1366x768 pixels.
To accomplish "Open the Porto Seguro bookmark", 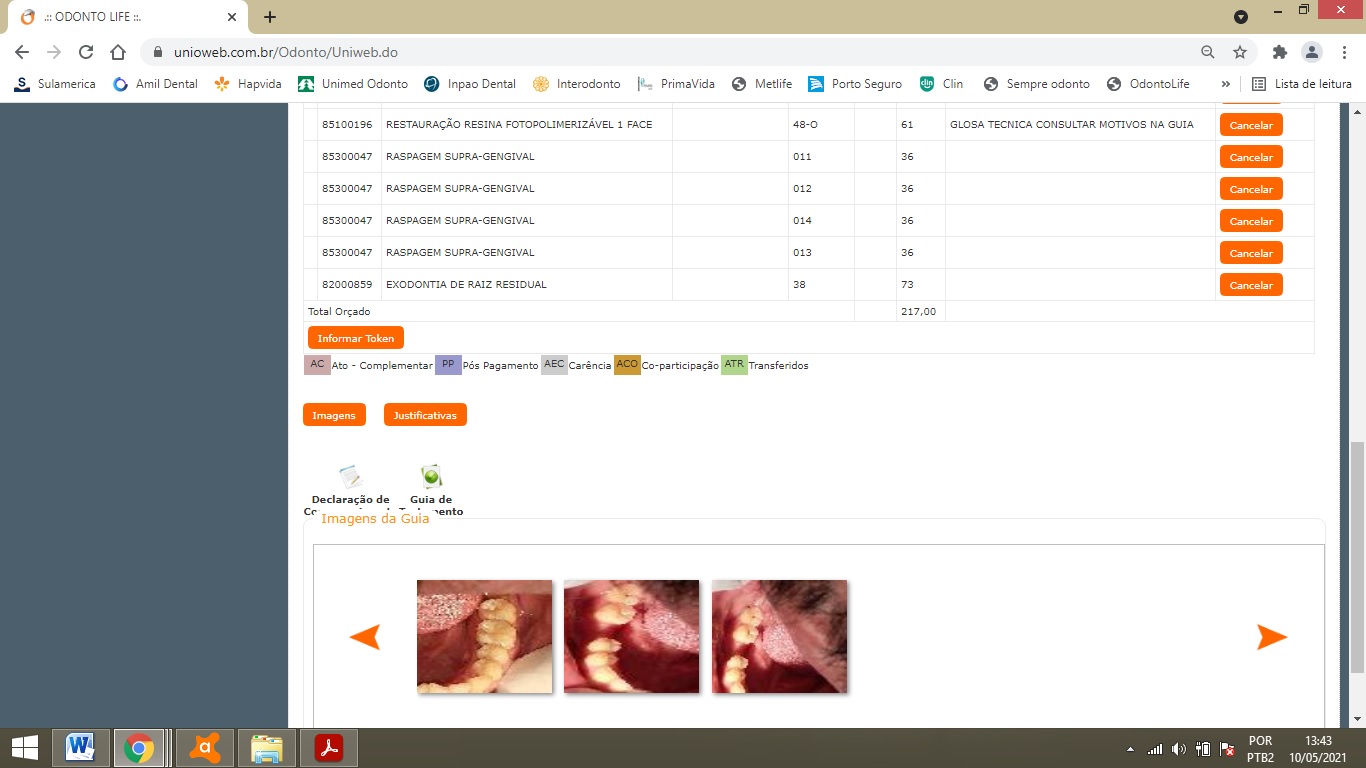I will point(855,84).
